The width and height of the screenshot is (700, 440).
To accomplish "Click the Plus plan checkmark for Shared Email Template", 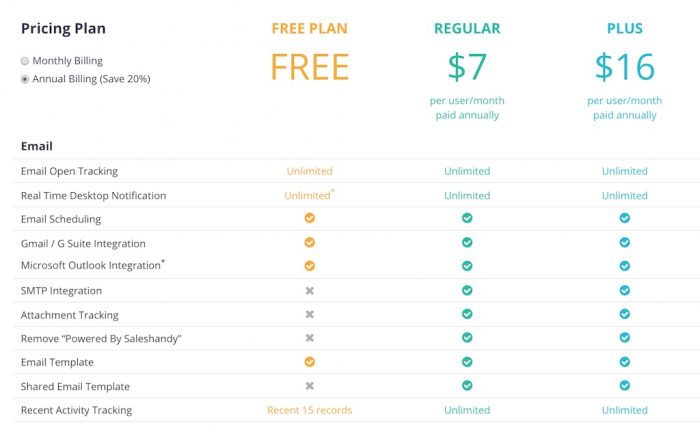I will tap(625, 385).
